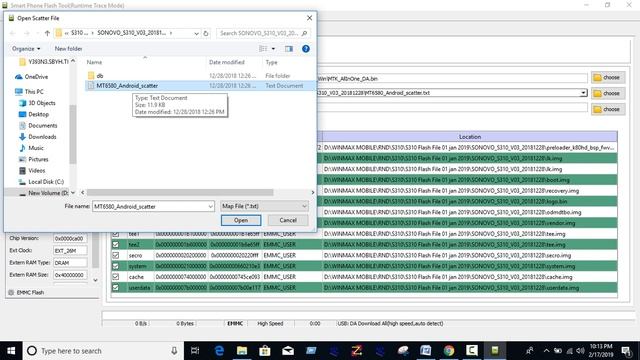This screenshot has width=640, height=360.
Task: Click the recovery.img location cell
Action: click(470, 191)
